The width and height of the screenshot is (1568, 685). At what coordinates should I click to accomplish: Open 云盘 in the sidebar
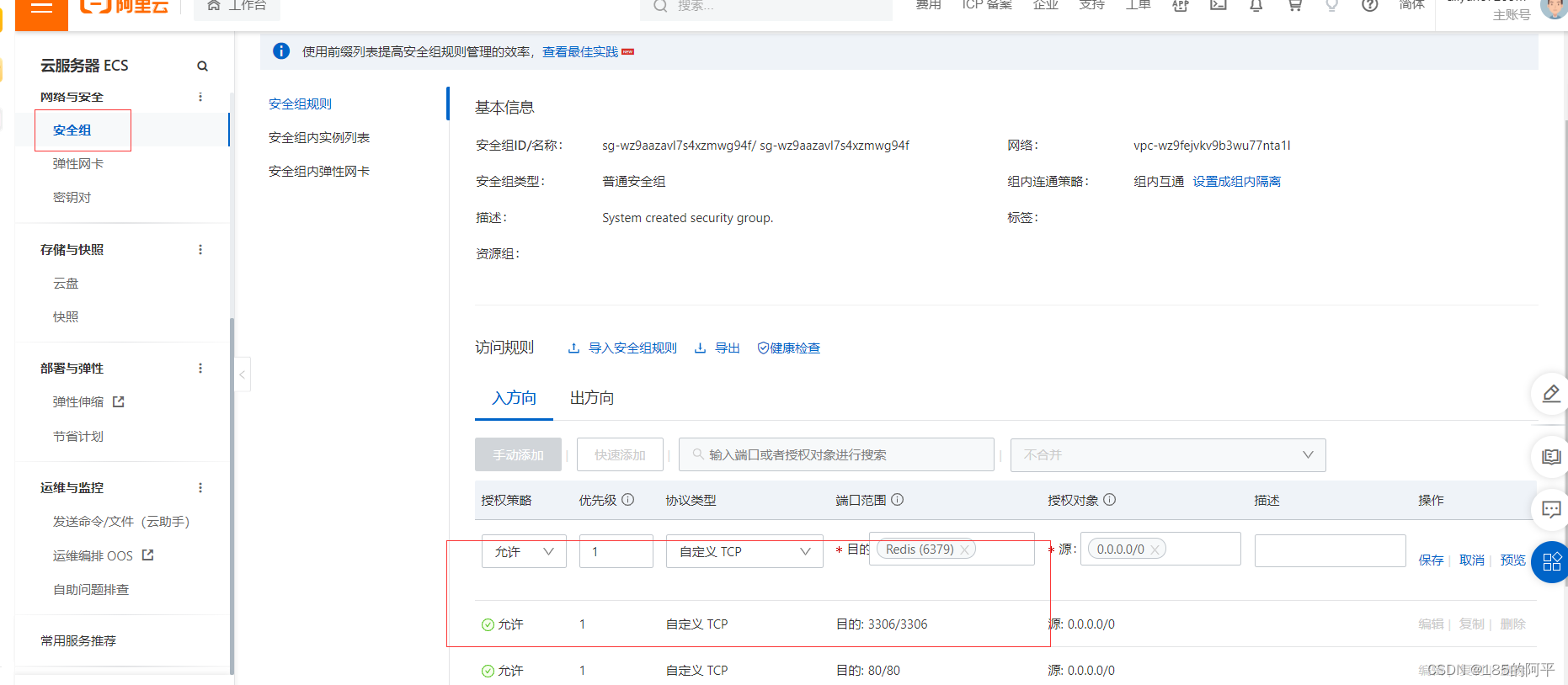(66, 284)
